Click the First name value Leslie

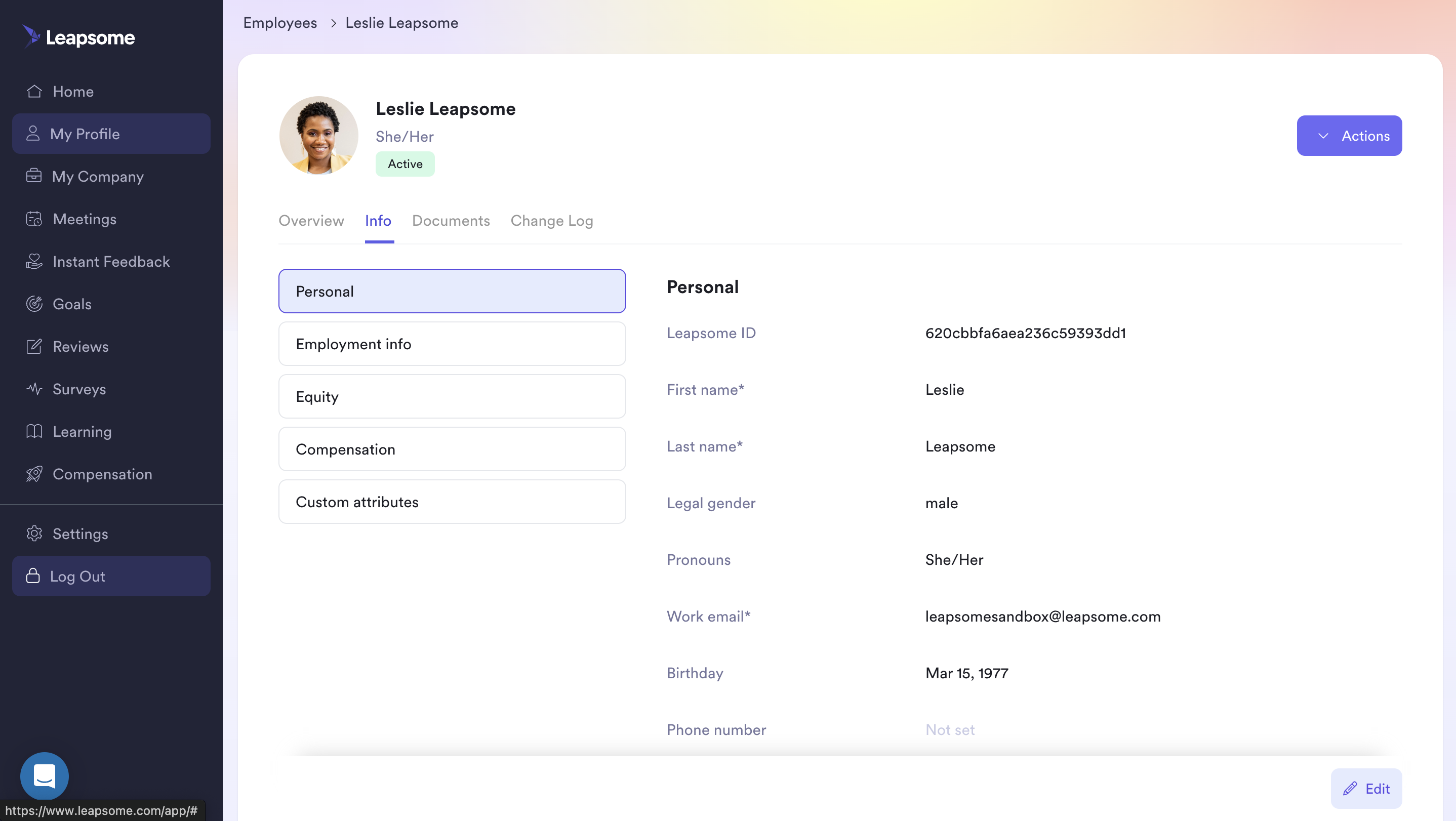945,389
